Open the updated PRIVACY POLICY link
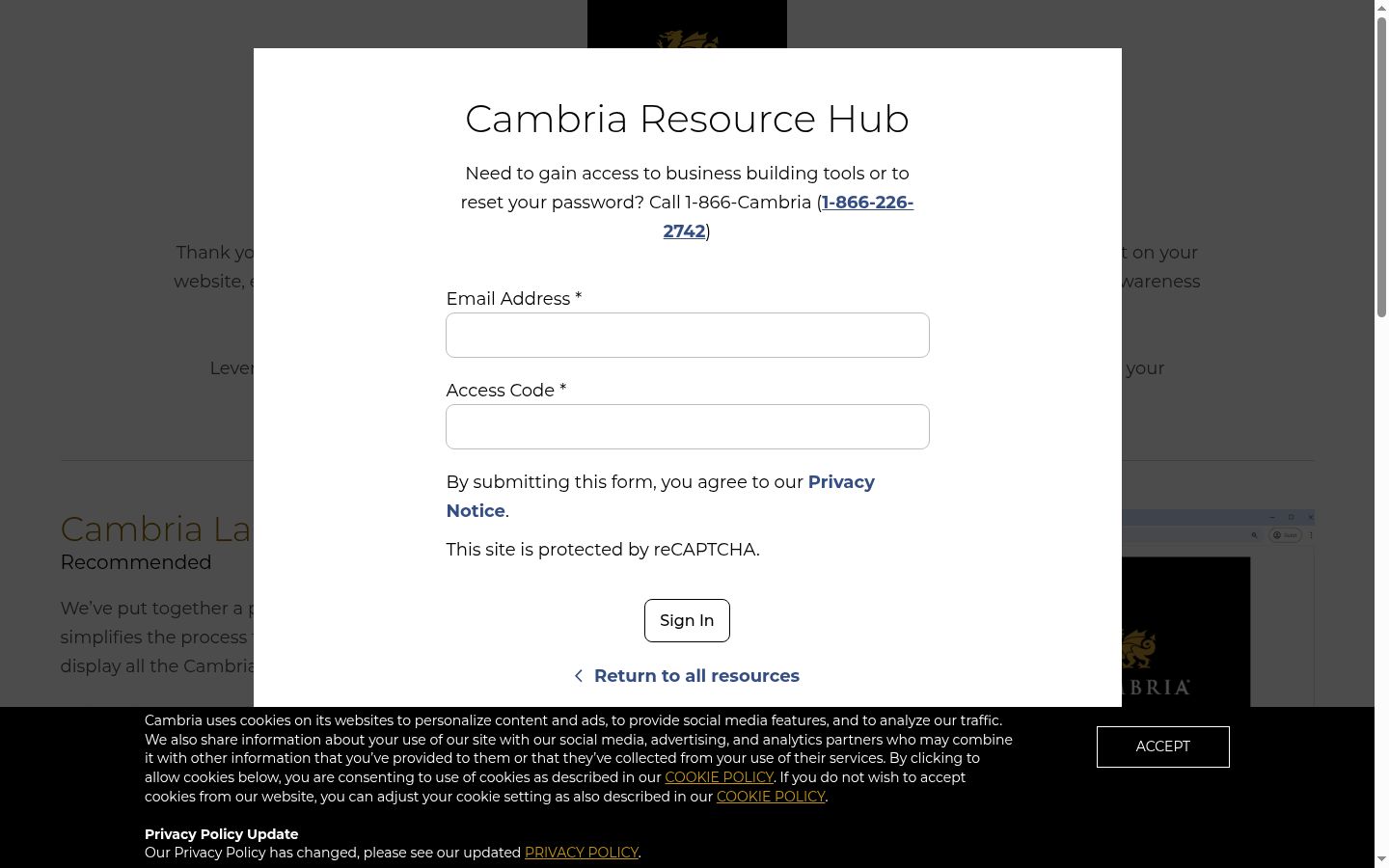 coord(582,853)
